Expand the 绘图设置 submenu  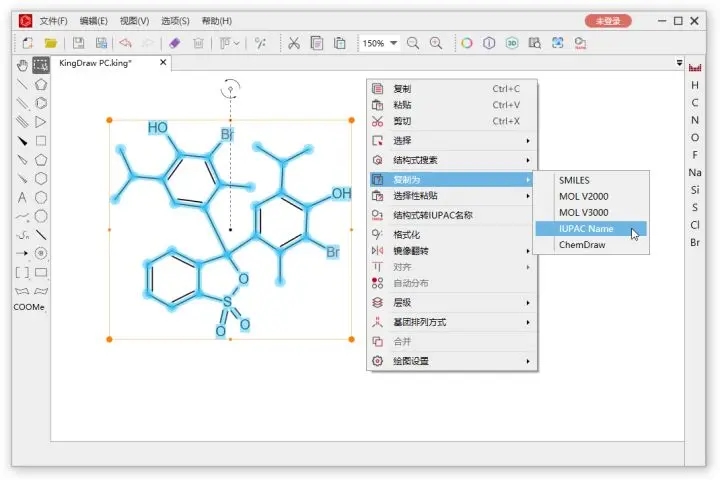click(450, 361)
